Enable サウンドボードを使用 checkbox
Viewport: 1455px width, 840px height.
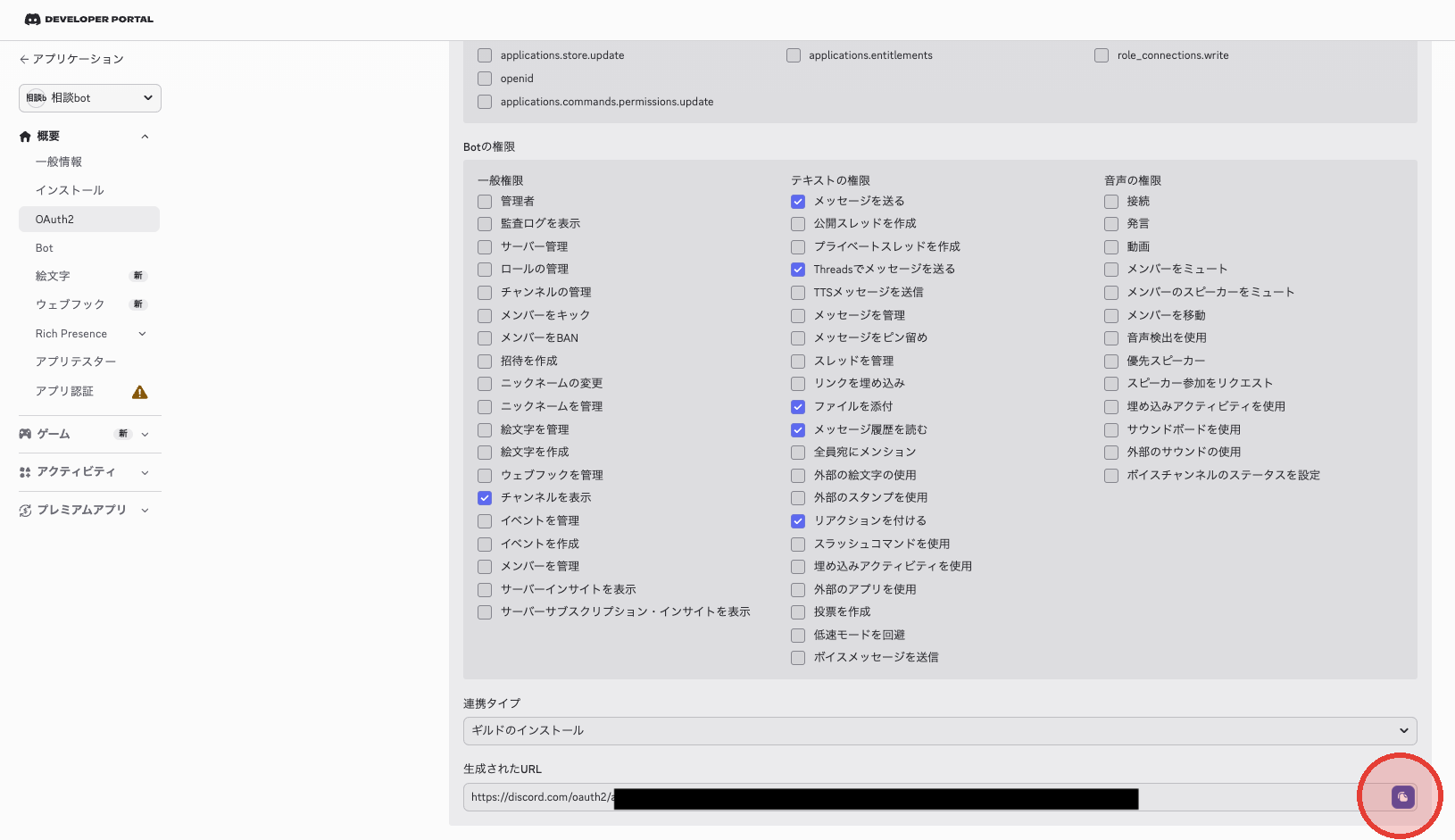1111,430
